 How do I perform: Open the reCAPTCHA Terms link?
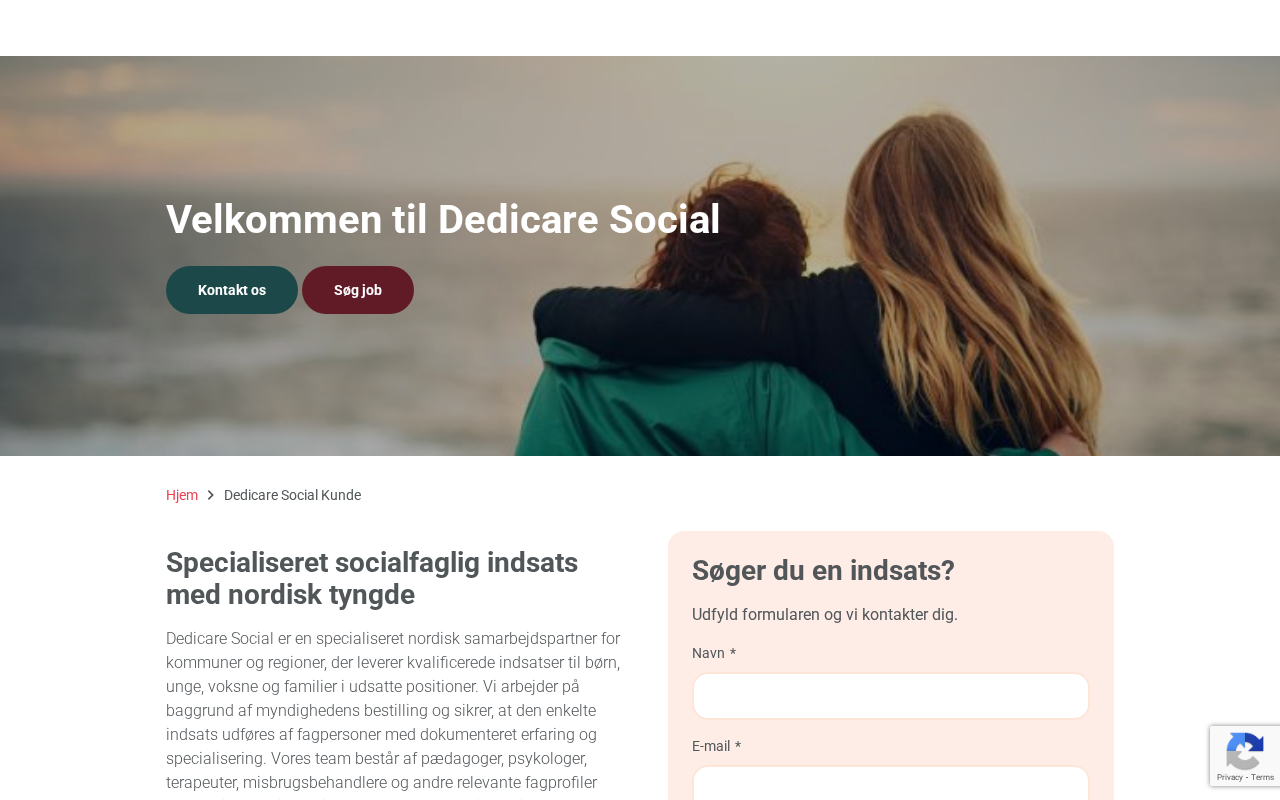point(1263,778)
